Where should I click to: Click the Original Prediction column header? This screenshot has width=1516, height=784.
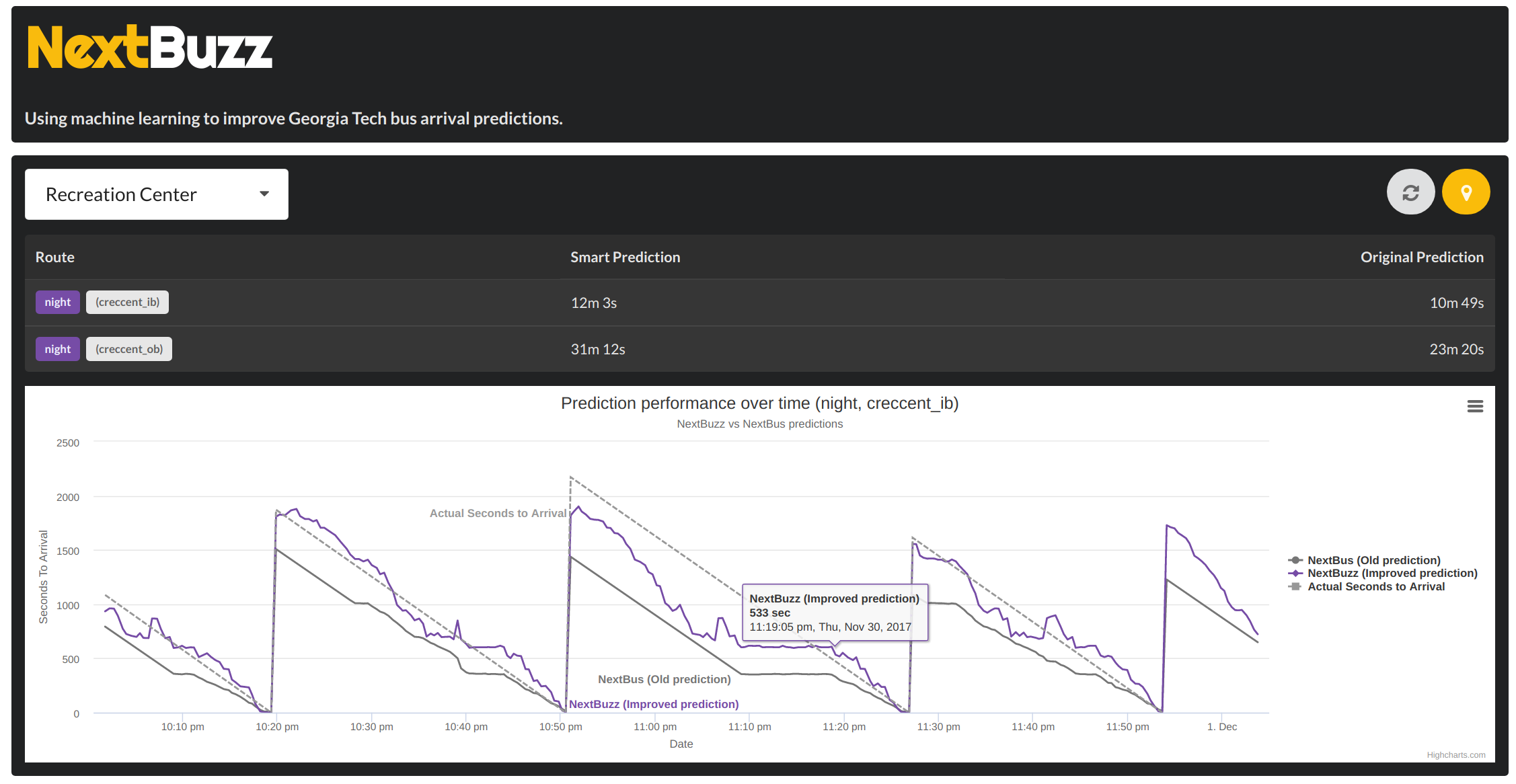[1421, 258]
